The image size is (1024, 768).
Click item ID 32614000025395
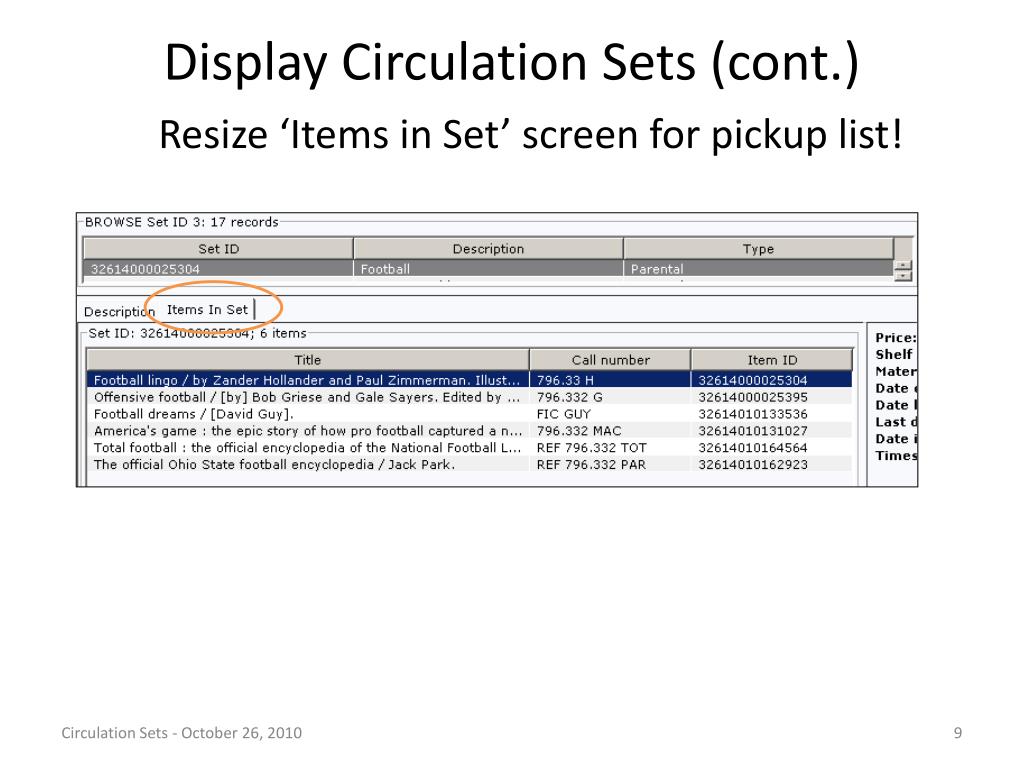(x=771, y=397)
